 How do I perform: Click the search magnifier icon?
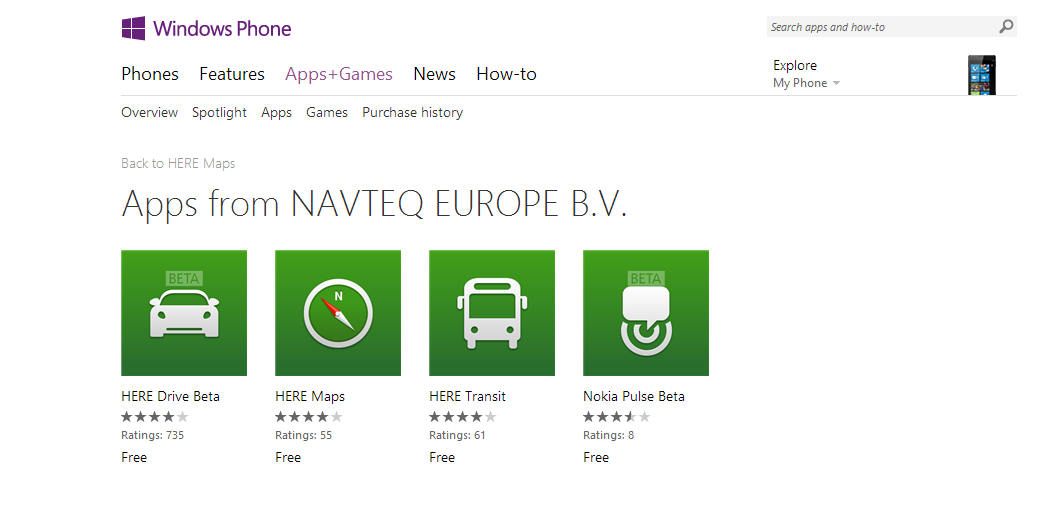coord(1006,27)
